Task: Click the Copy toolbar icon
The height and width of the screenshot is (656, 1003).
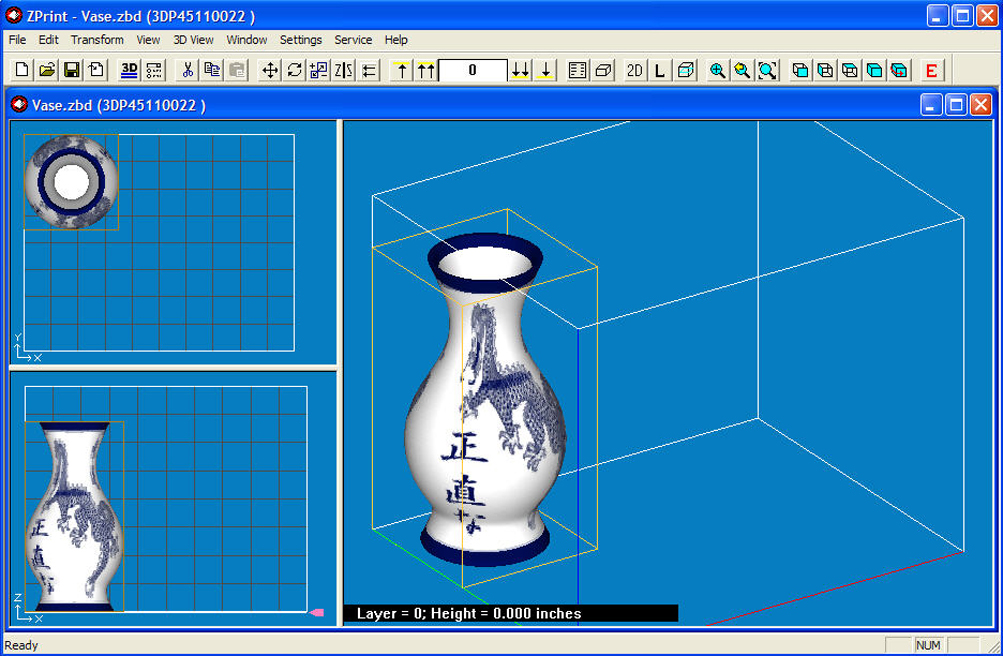Action: click(212, 70)
